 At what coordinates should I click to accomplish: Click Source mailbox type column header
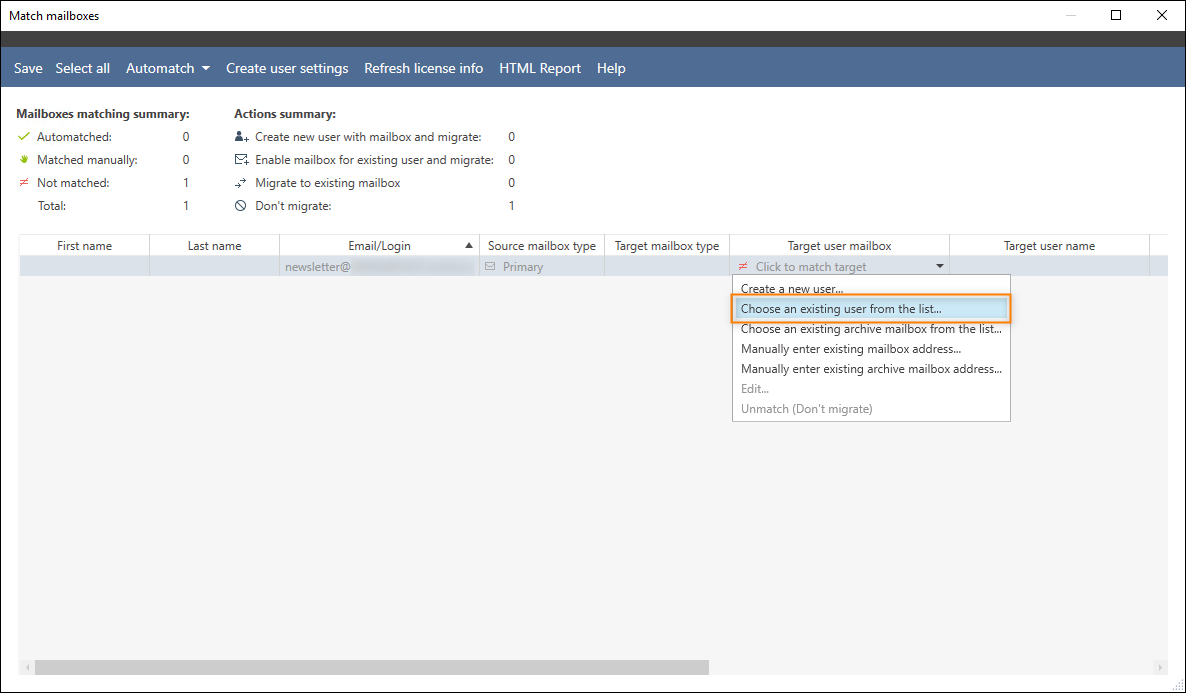pos(542,246)
